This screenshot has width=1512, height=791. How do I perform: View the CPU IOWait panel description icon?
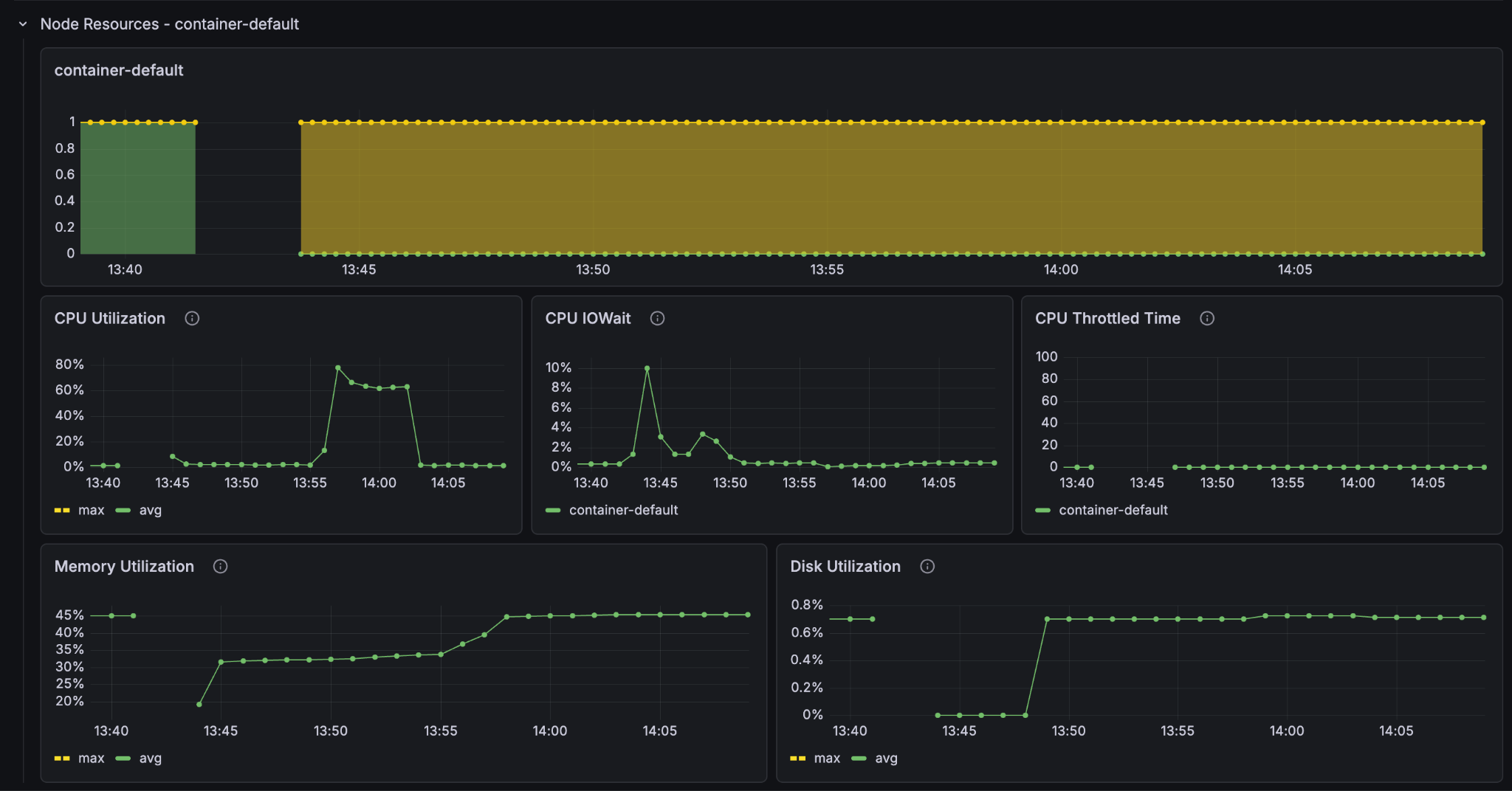pyautogui.click(x=657, y=318)
